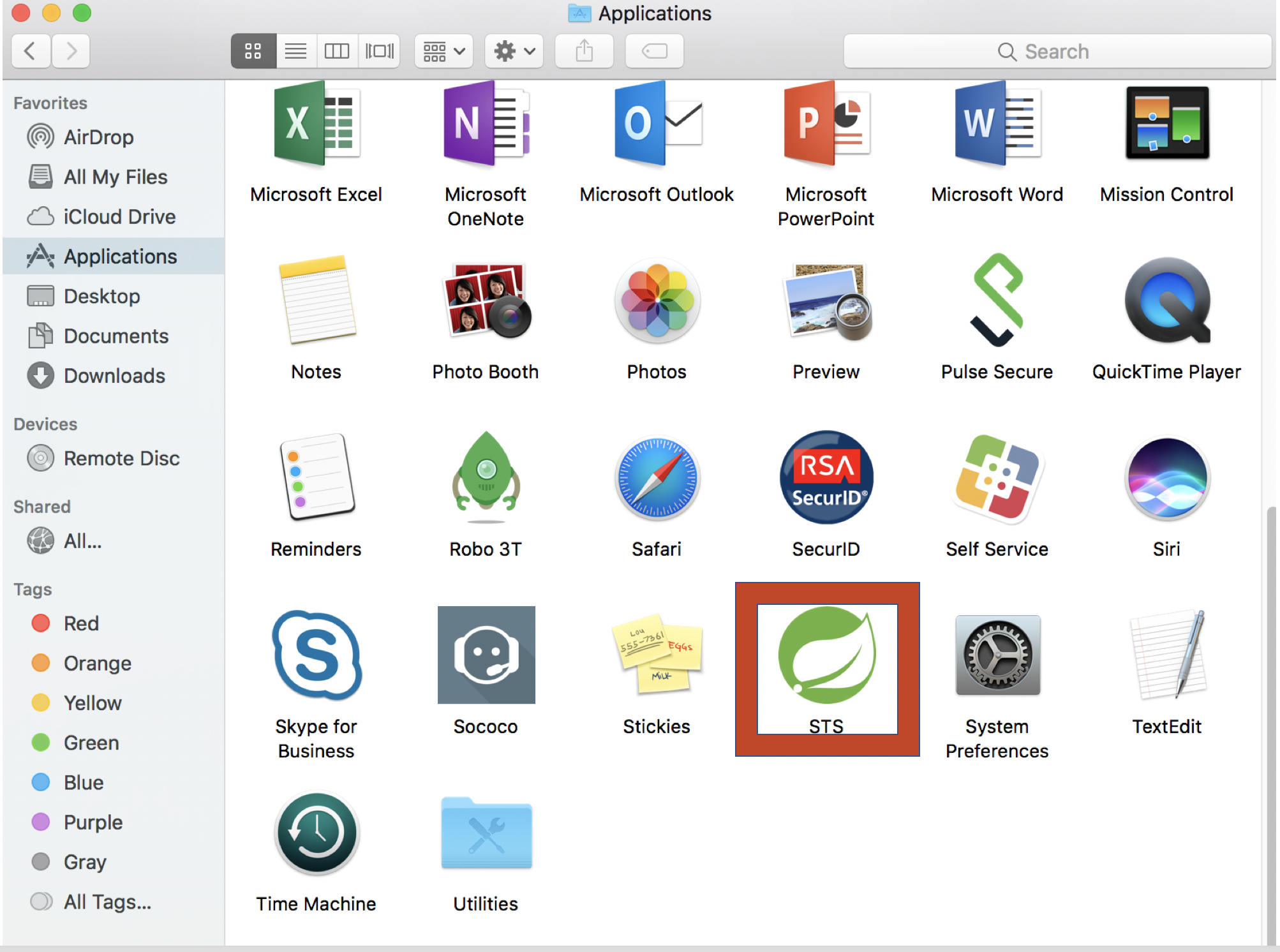Screen dimensions: 1280x952
Task: Open the Sococo application
Action: [x=486, y=656]
